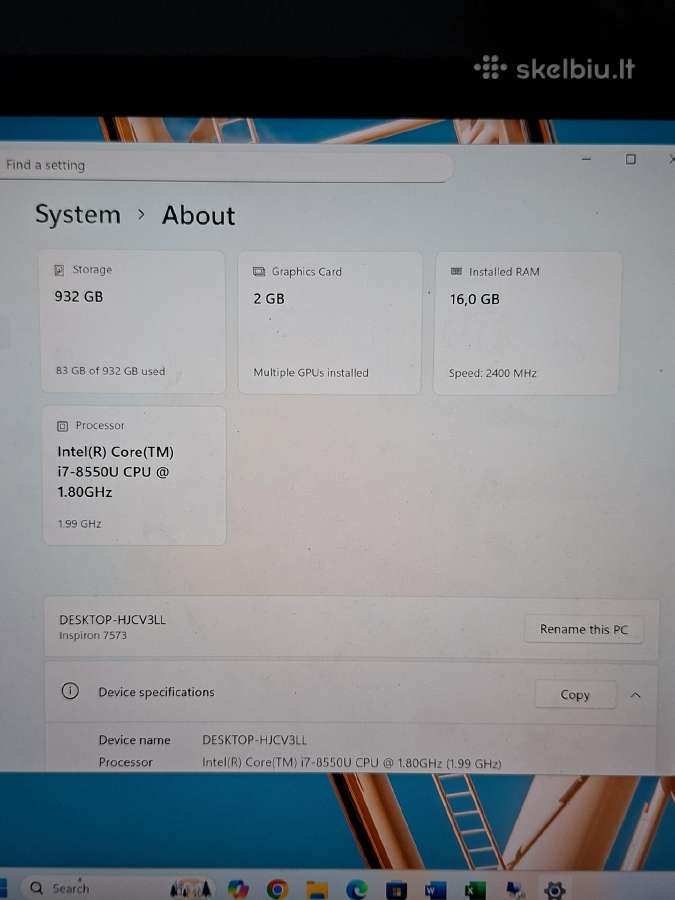
Task: Click the Start button on the taskbar
Action: (x=3, y=887)
